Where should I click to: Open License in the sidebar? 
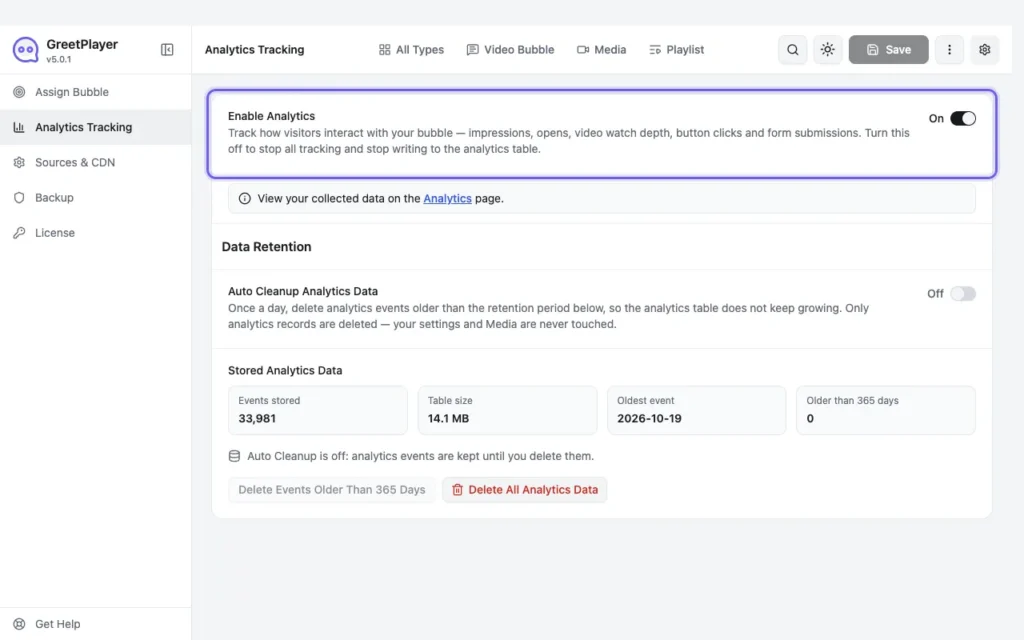[x=95, y=232]
